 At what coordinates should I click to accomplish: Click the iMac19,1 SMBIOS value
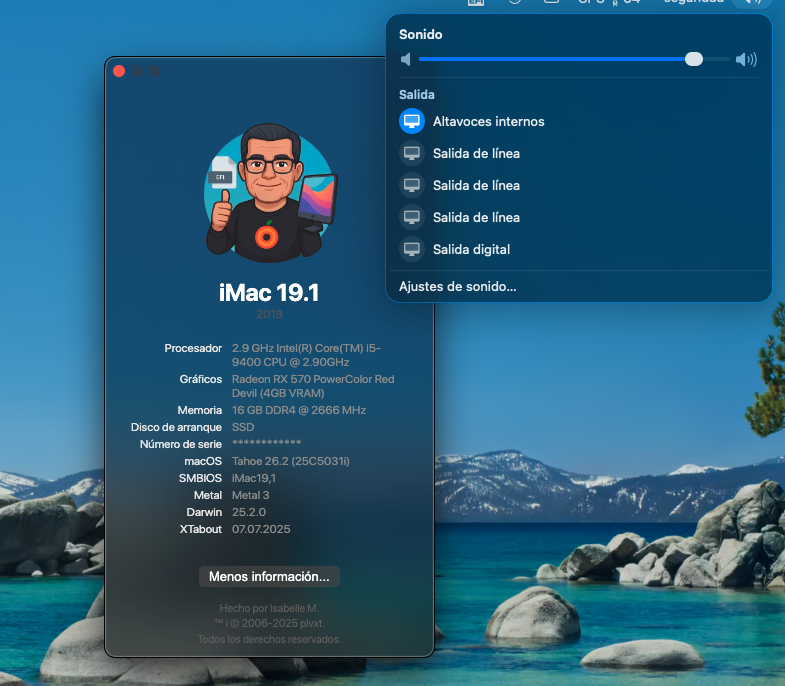click(253, 478)
